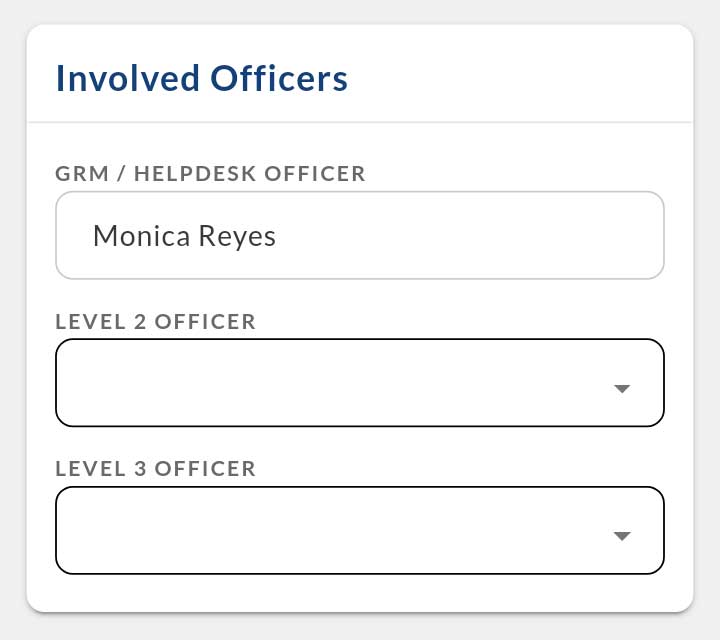Expand the Level 2 Officer combo box

point(360,383)
